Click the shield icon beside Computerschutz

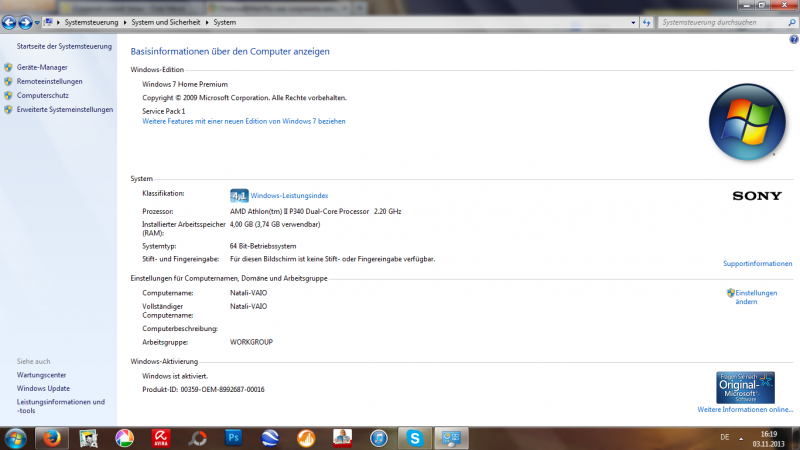(x=8, y=95)
